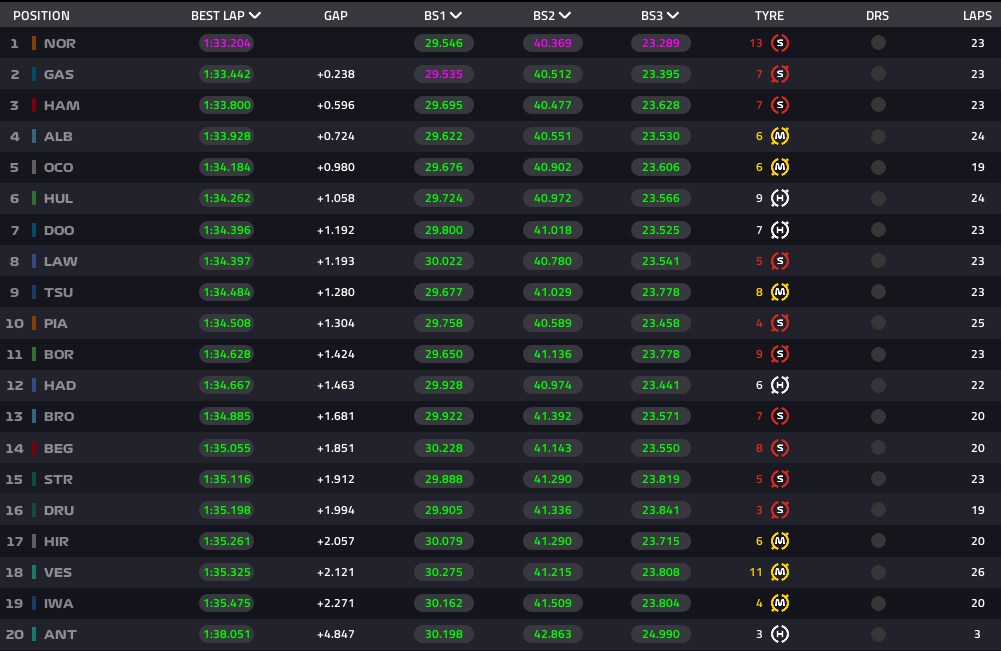Click LAW's soft tyre icon
1001x651 pixels.
(779, 261)
